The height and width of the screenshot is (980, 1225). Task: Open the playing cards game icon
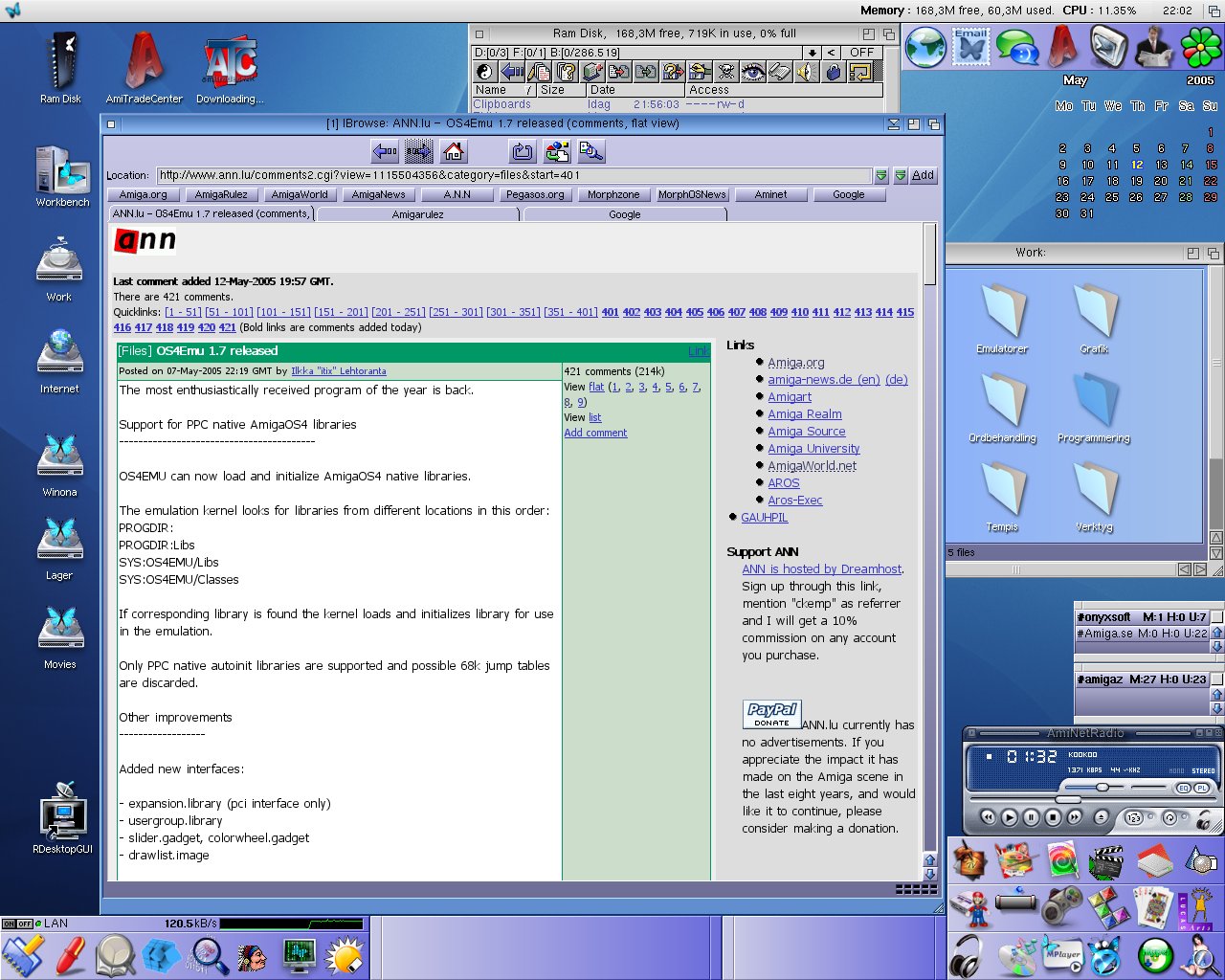point(1153,907)
